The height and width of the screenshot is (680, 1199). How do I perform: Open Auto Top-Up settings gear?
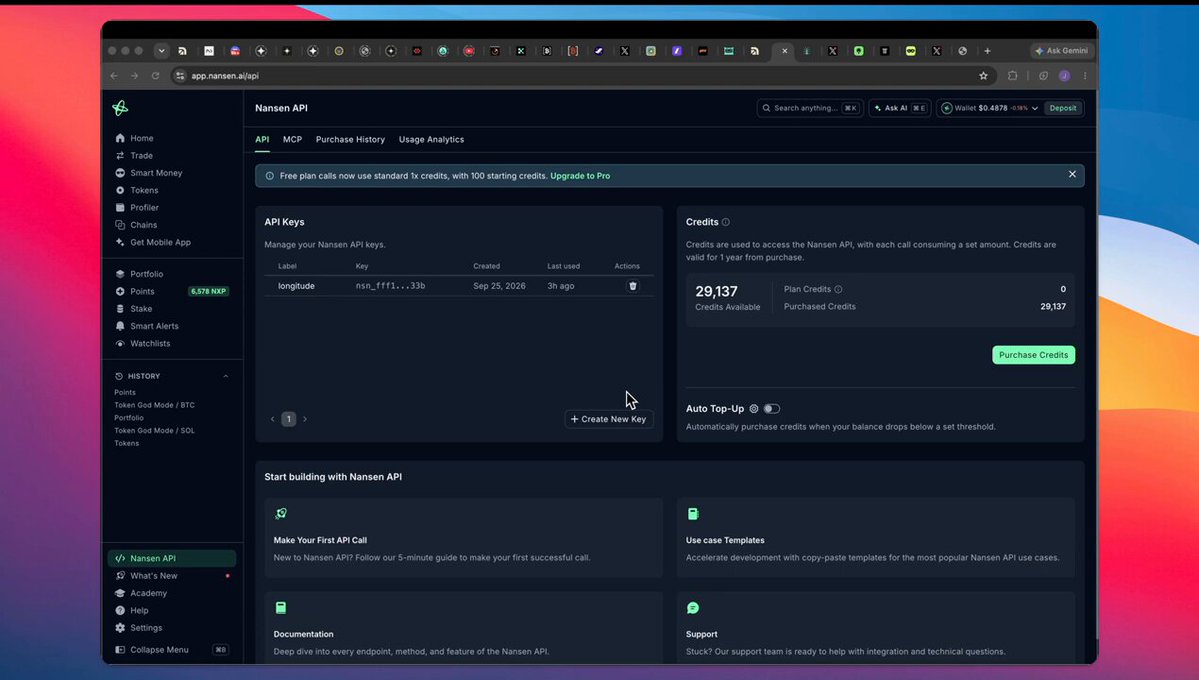pos(754,409)
